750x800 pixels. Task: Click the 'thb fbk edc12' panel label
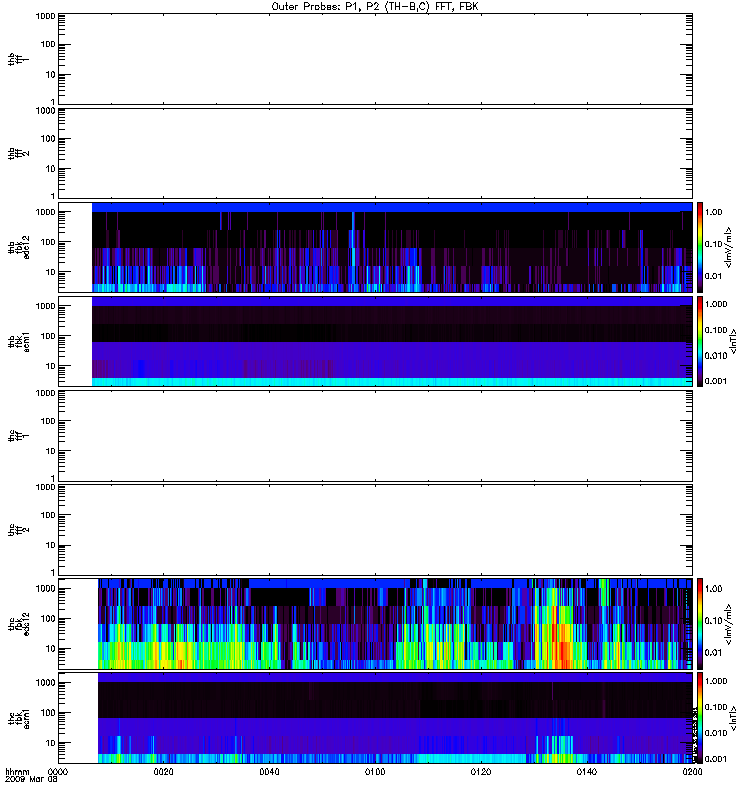(x=18, y=247)
